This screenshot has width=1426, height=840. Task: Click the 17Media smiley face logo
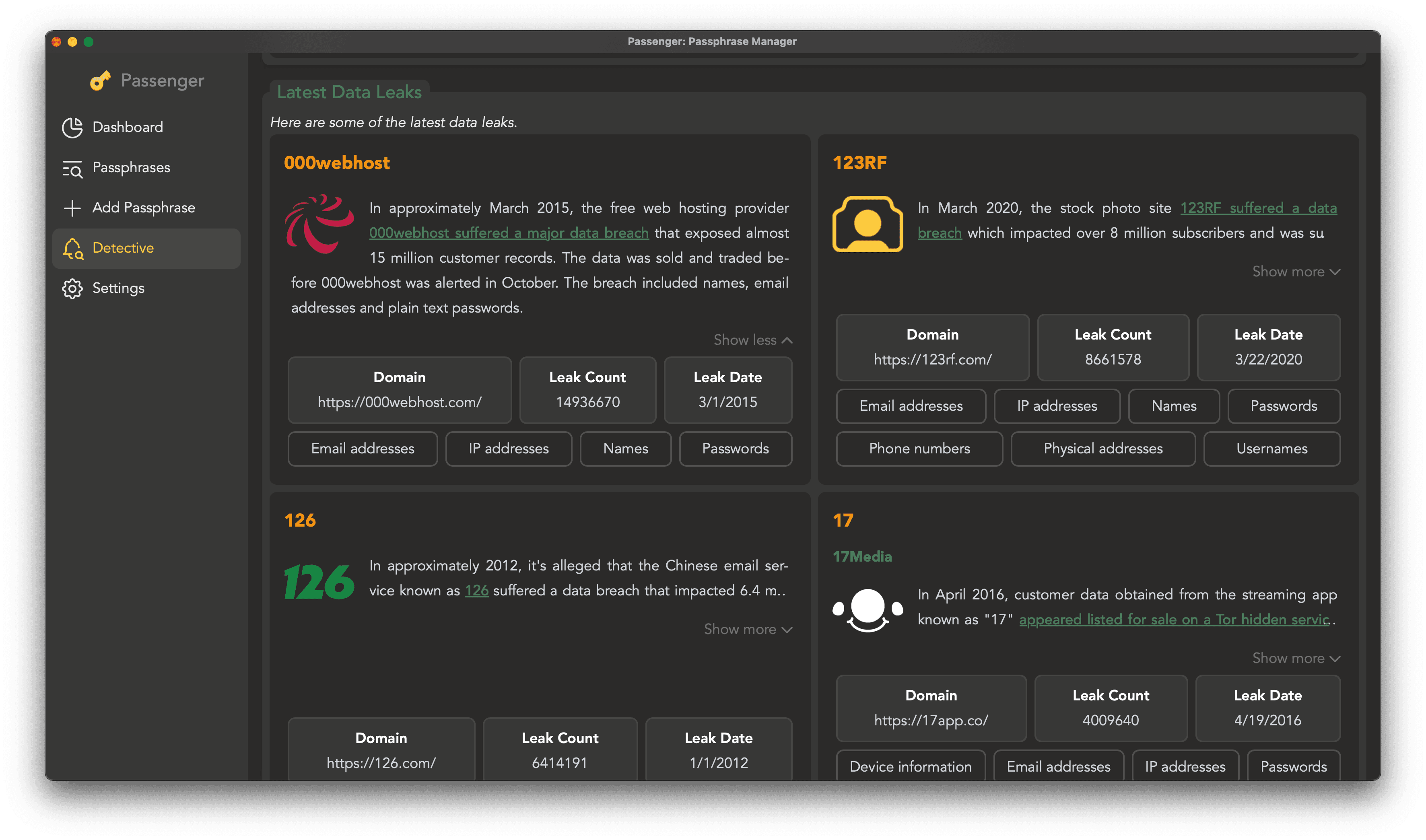click(x=868, y=610)
